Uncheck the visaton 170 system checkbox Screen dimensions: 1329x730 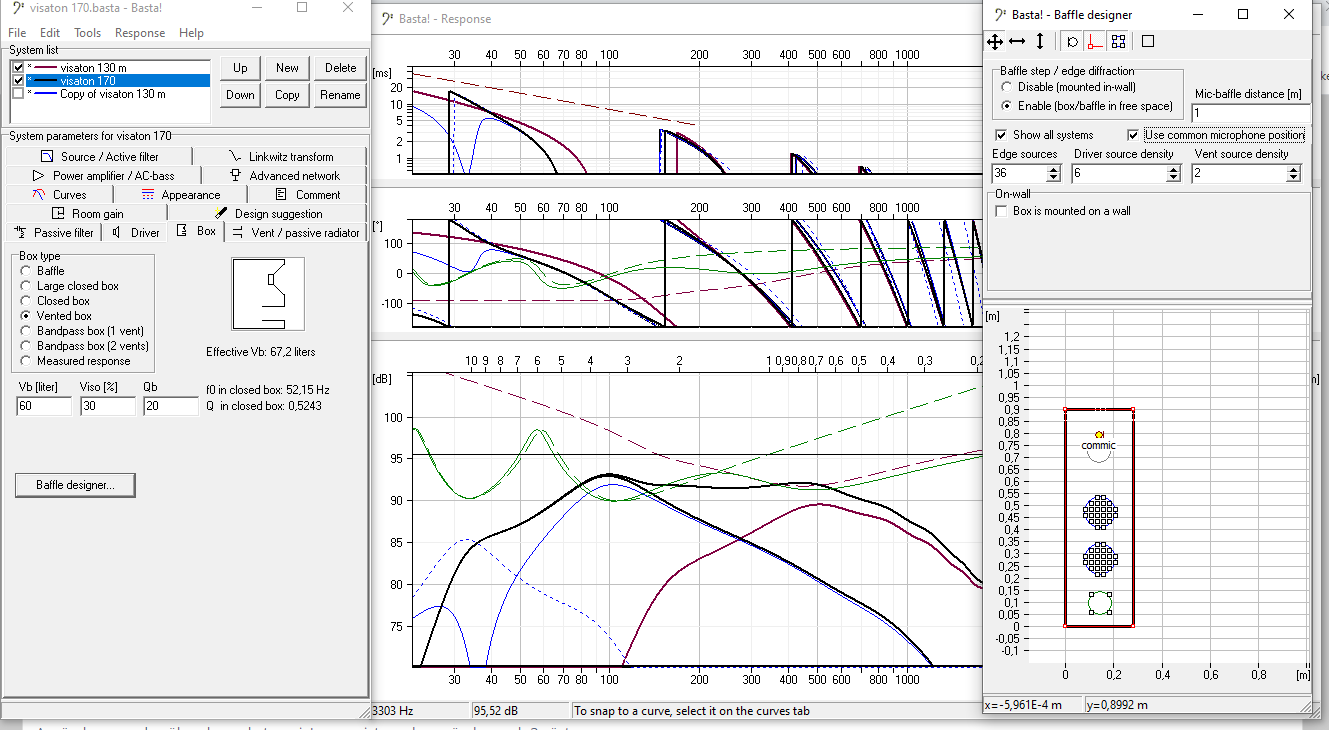coord(18,81)
